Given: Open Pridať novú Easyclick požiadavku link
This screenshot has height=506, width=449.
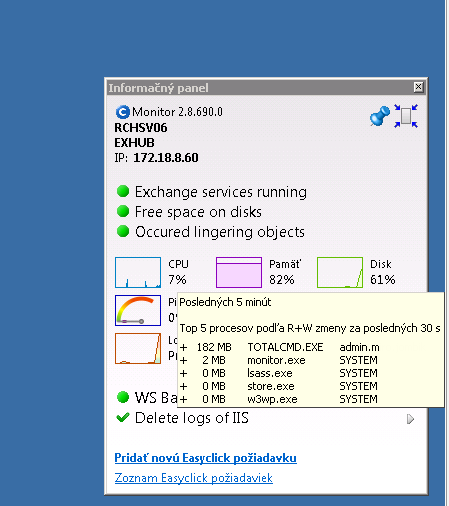Looking at the screenshot, I should click(x=205, y=458).
